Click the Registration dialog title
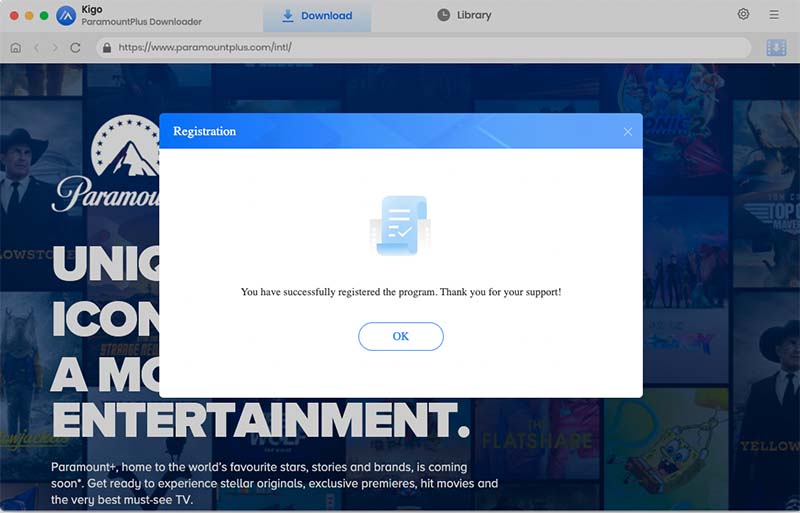The height and width of the screenshot is (513, 800). point(205,131)
